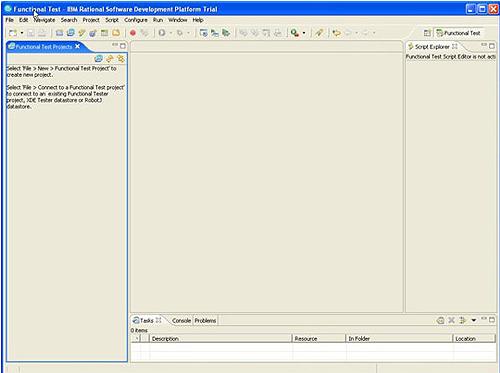
Task: Switch to the Problems tab
Action: (x=205, y=321)
